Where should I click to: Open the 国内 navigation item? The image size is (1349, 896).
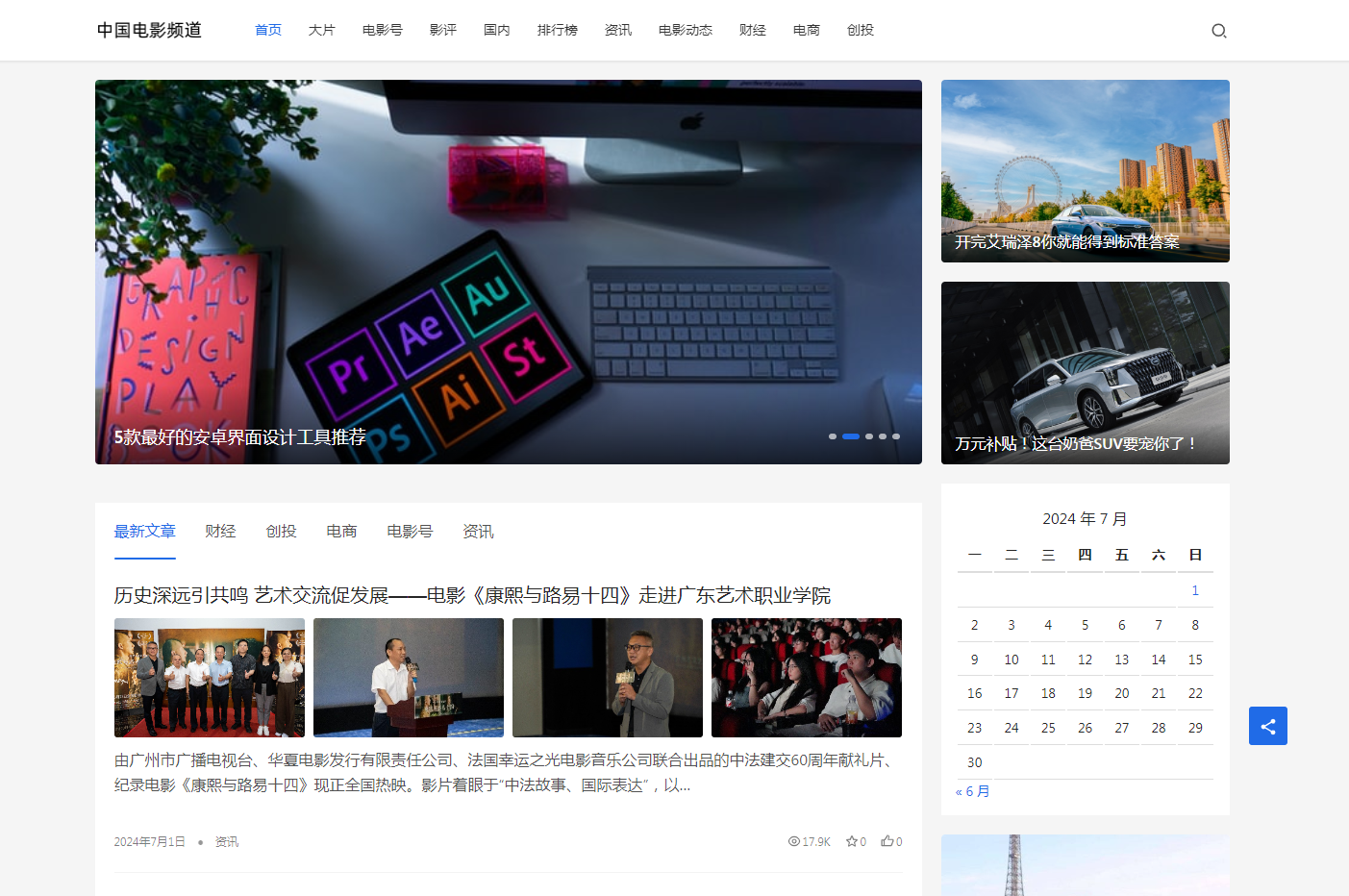pos(497,31)
